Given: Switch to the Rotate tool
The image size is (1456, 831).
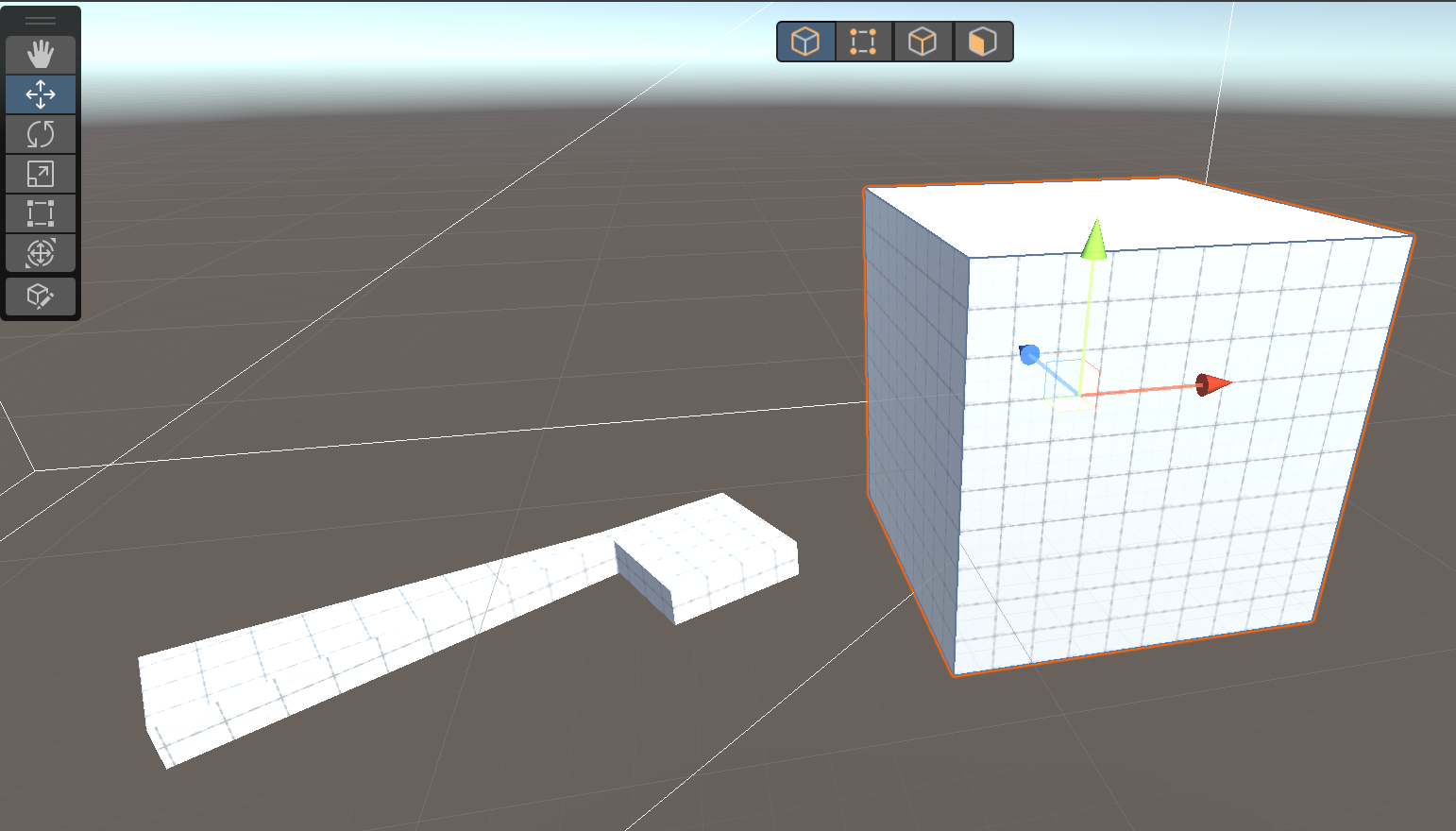Looking at the screenshot, I should click(x=41, y=134).
